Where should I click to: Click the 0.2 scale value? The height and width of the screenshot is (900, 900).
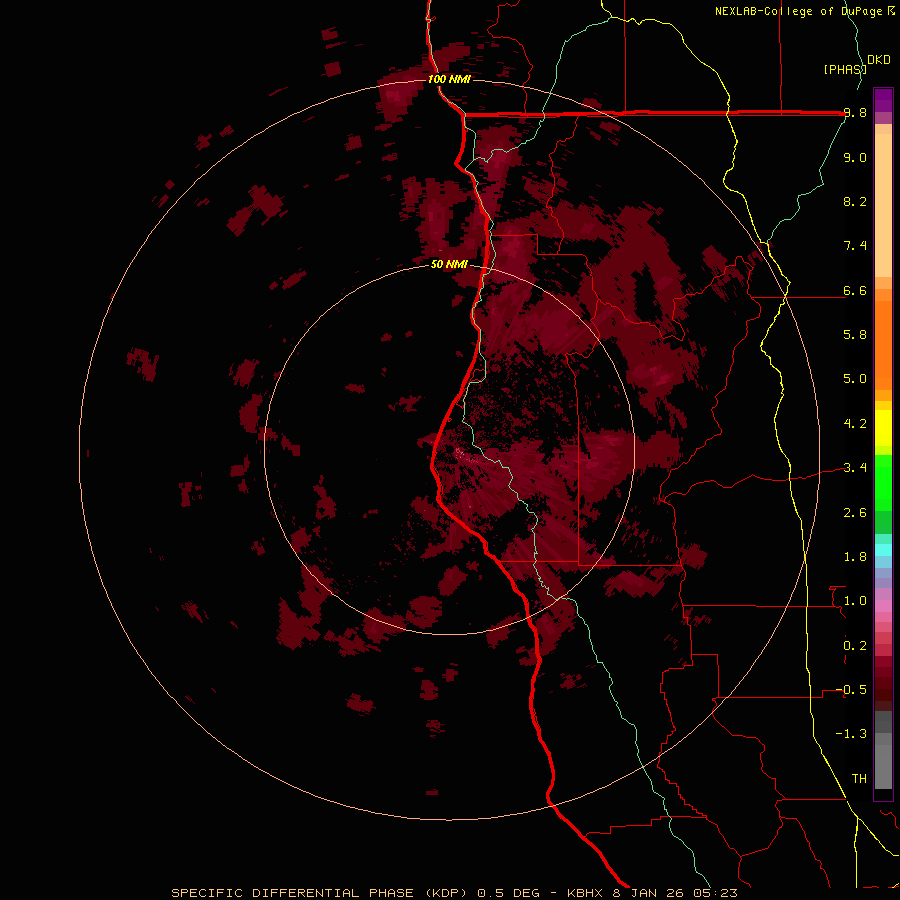(x=855, y=646)
